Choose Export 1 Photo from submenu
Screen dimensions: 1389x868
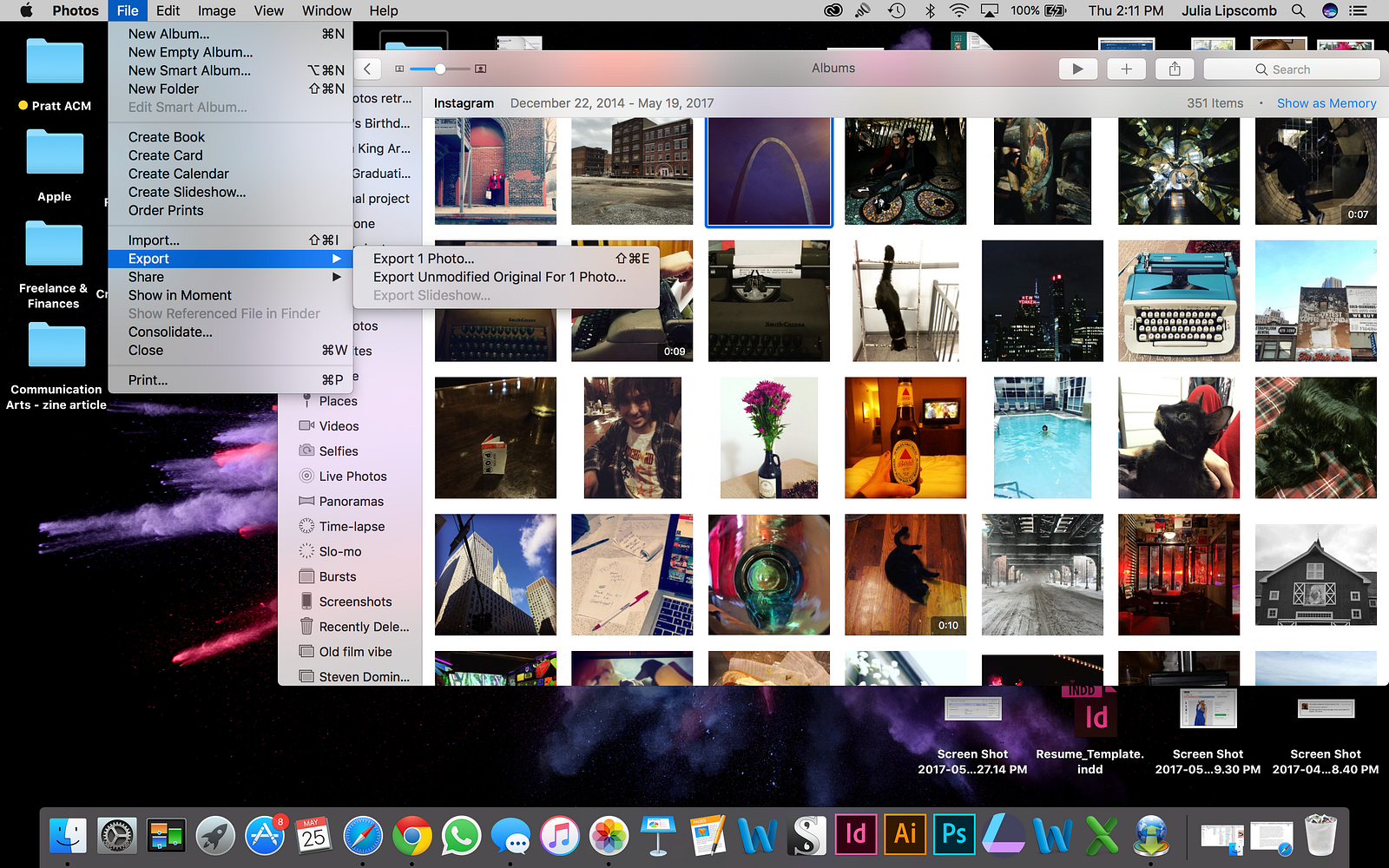pos(424,259)
